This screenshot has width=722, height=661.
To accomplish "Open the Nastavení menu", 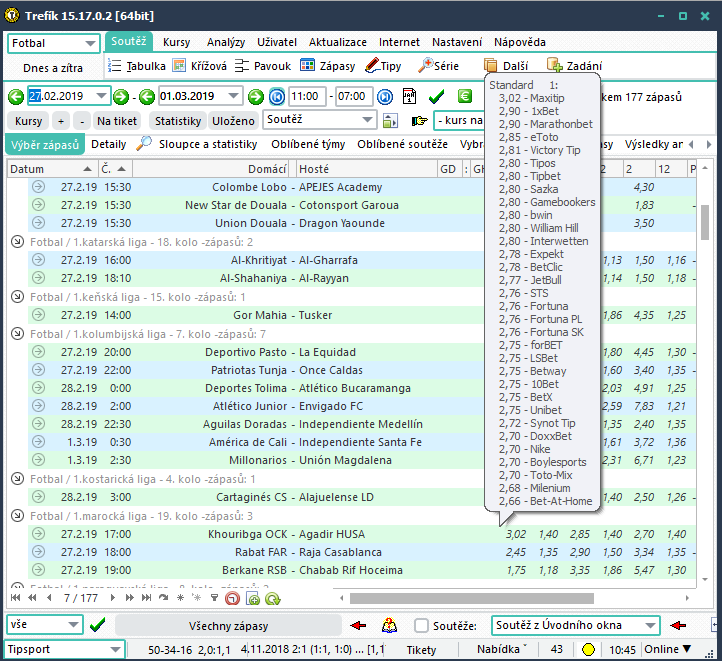I will pos(457,42).
